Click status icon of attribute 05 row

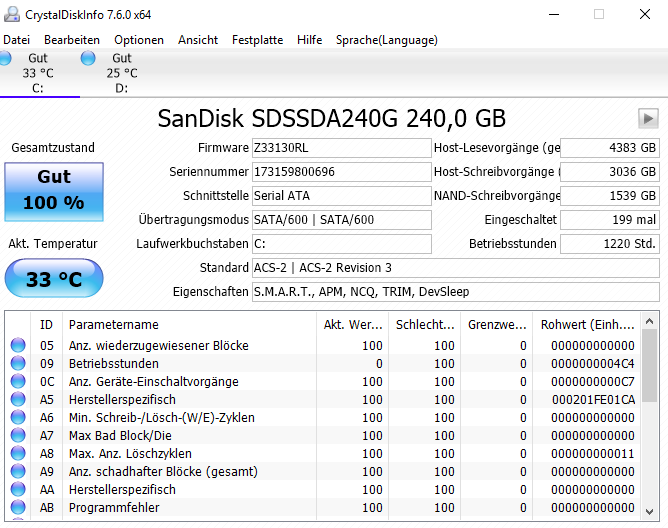coord(18,345)
